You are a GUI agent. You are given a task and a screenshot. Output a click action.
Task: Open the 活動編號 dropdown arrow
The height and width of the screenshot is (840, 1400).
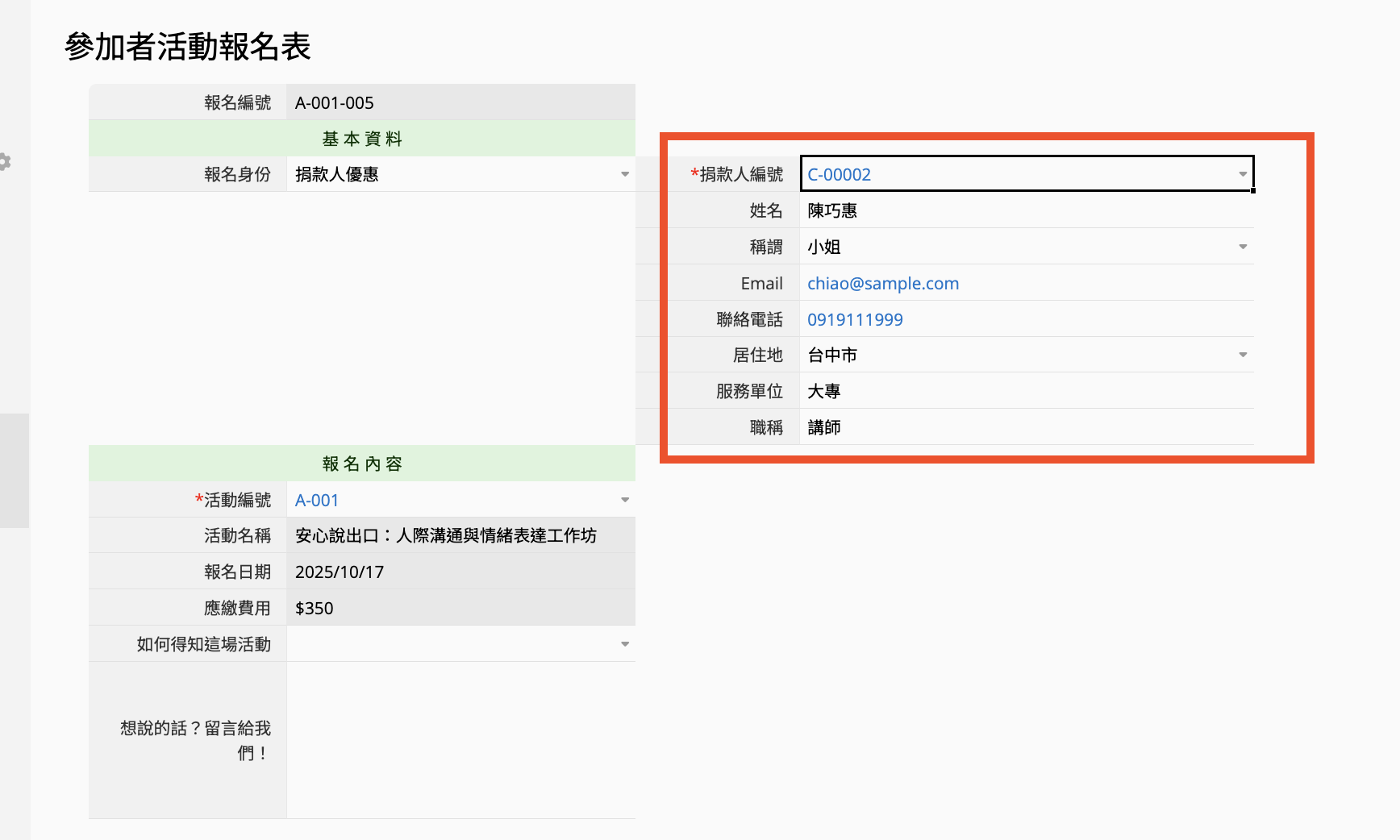624,500
